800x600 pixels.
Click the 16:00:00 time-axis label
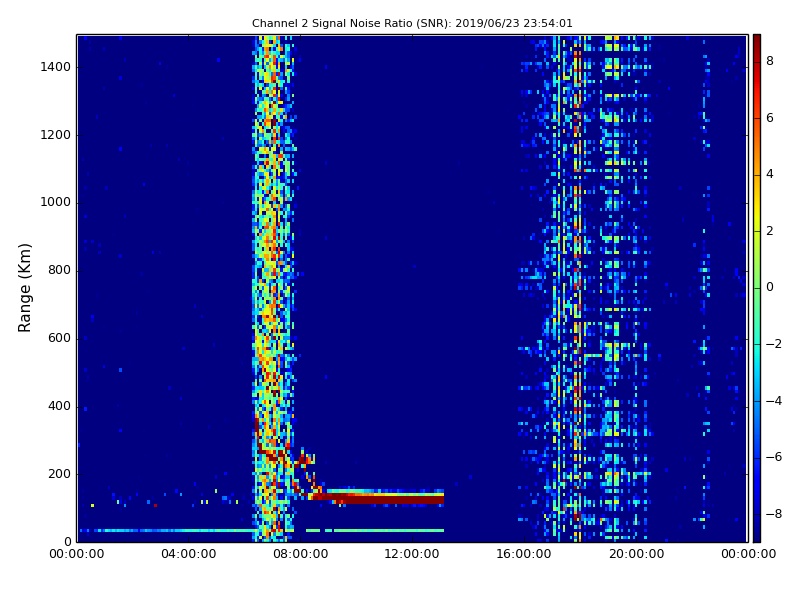(x=524, y=554)
